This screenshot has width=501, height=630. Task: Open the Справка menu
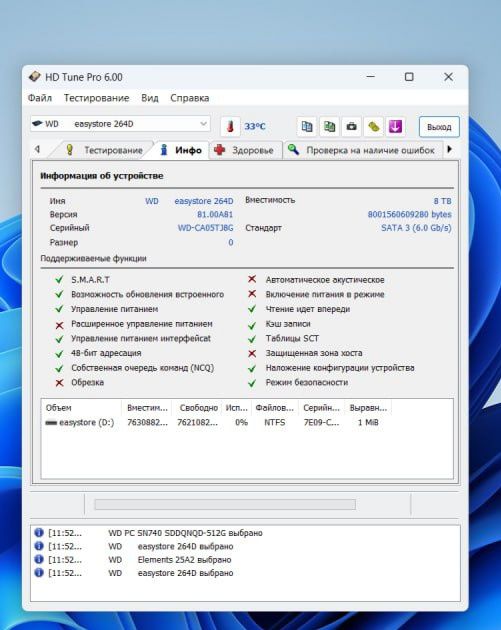(190, 98)
